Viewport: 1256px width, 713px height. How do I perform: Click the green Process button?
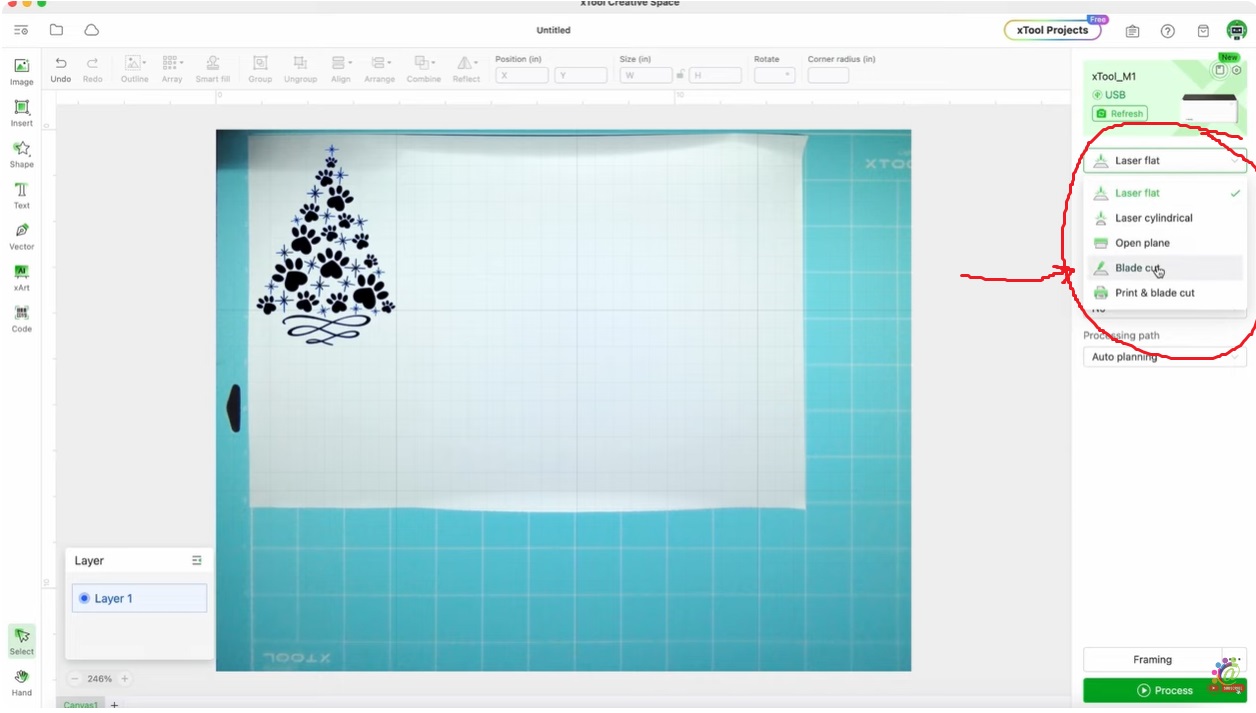[x=1165, y=690]
